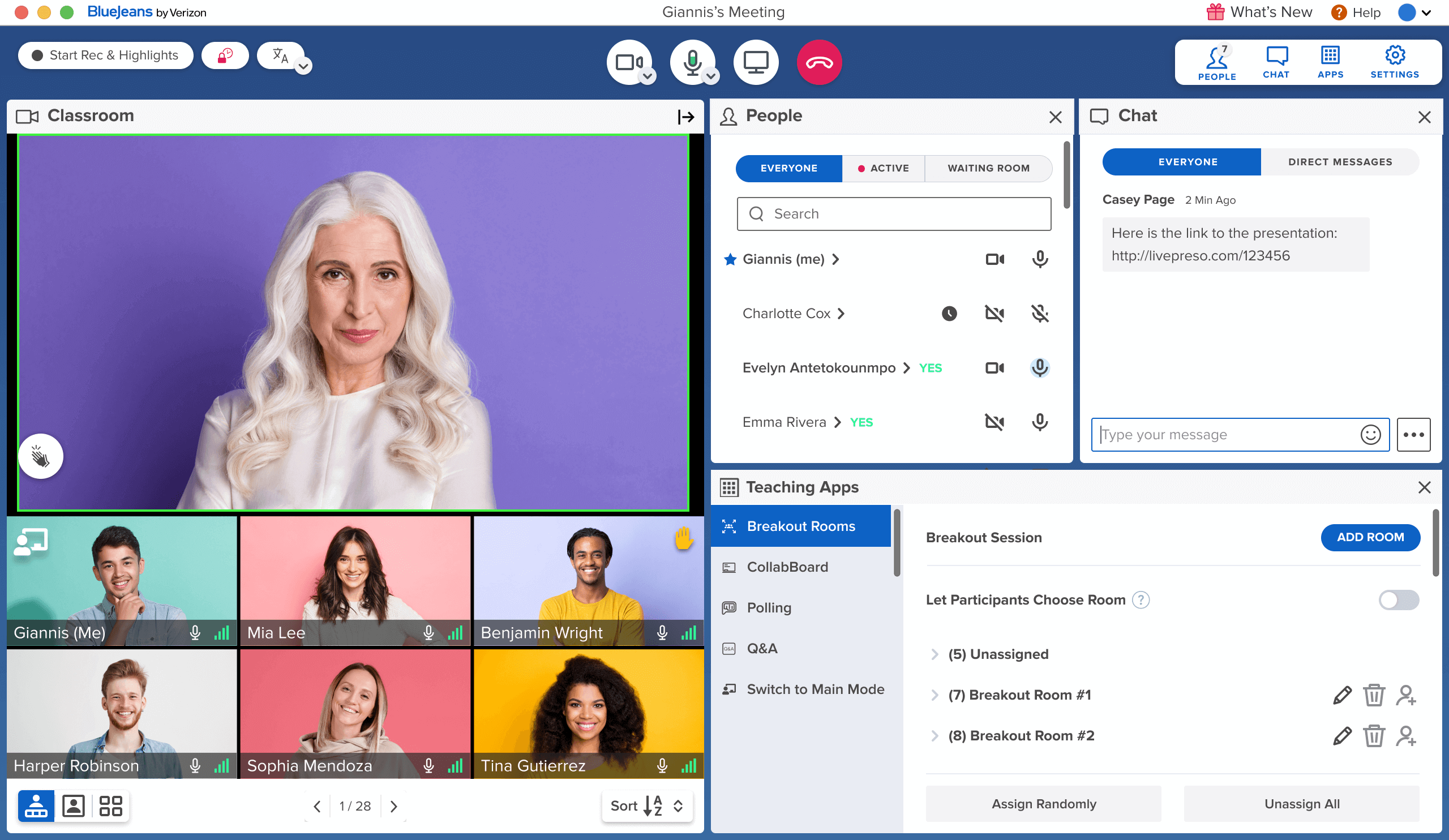
Task: Toggle Let Participants Choose Room switch
Action: click(x=1398, y=600)
